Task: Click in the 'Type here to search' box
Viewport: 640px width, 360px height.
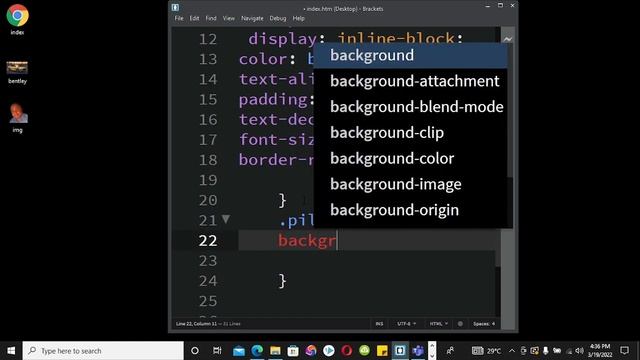Action: [103, 351]
